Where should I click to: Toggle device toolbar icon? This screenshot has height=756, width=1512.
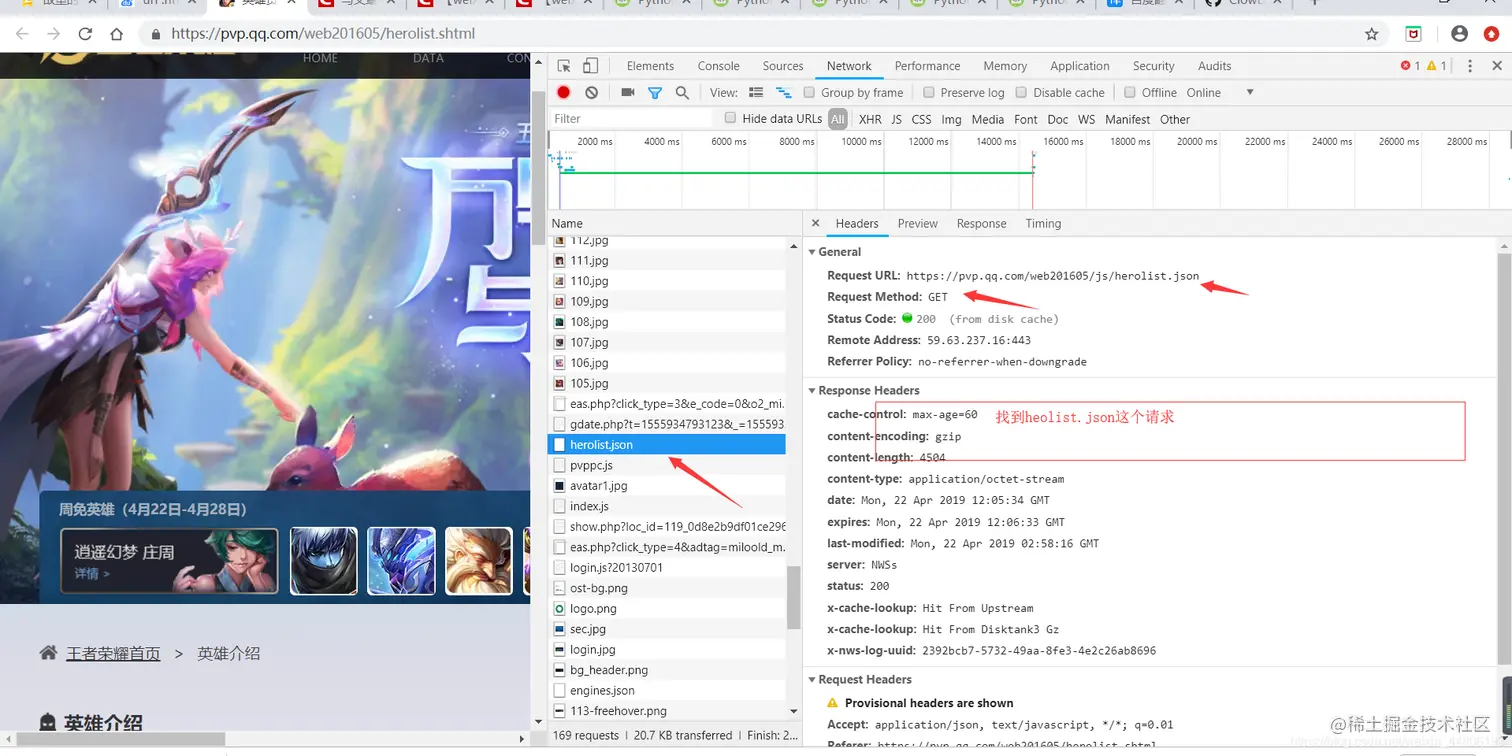(590, 66)
